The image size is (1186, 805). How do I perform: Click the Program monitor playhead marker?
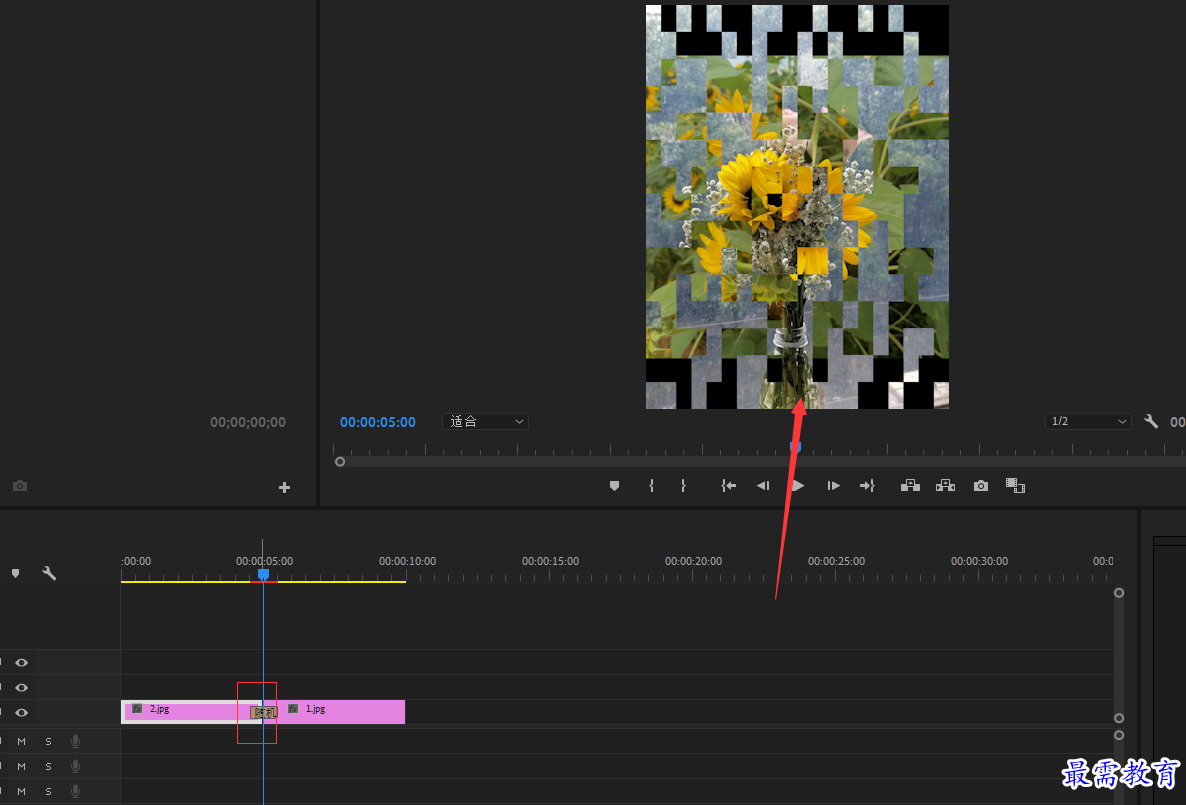tap(795, 447)
